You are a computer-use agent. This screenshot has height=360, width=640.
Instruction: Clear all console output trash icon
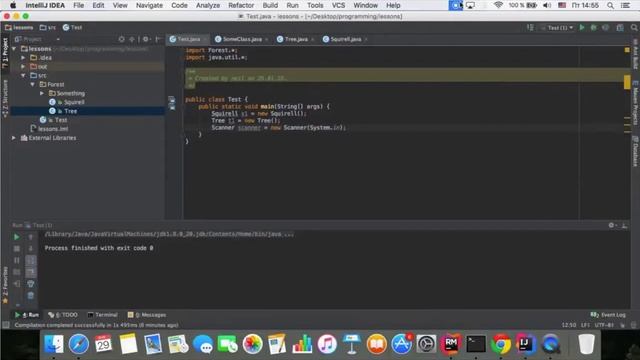point(31,296)
